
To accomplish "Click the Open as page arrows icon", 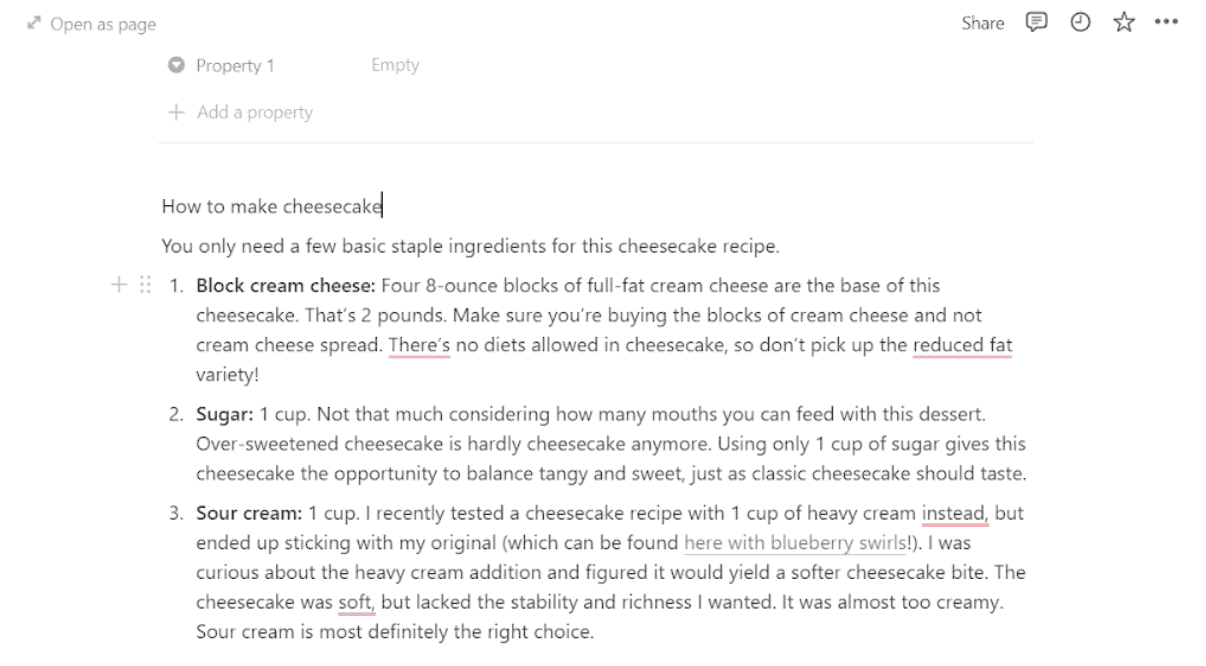I will [34, 23].
